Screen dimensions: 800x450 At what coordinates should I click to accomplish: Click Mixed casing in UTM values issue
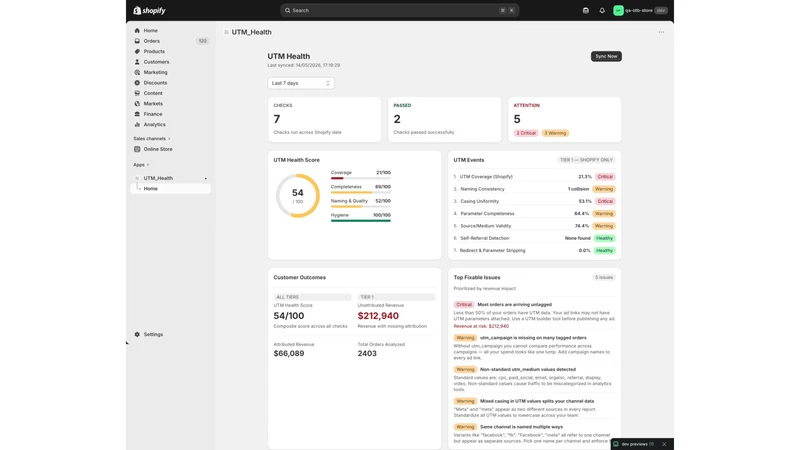537,401
